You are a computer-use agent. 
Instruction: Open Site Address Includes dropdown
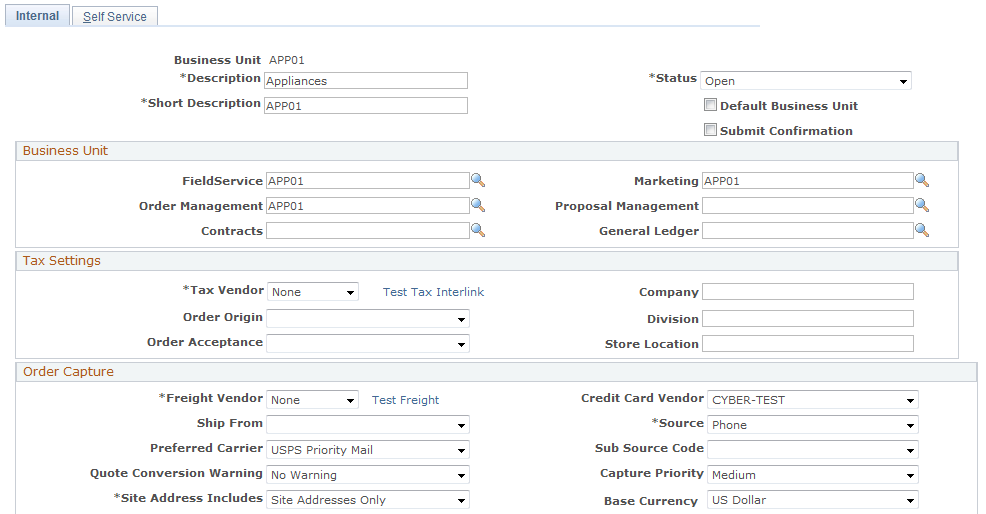(368, 500)
